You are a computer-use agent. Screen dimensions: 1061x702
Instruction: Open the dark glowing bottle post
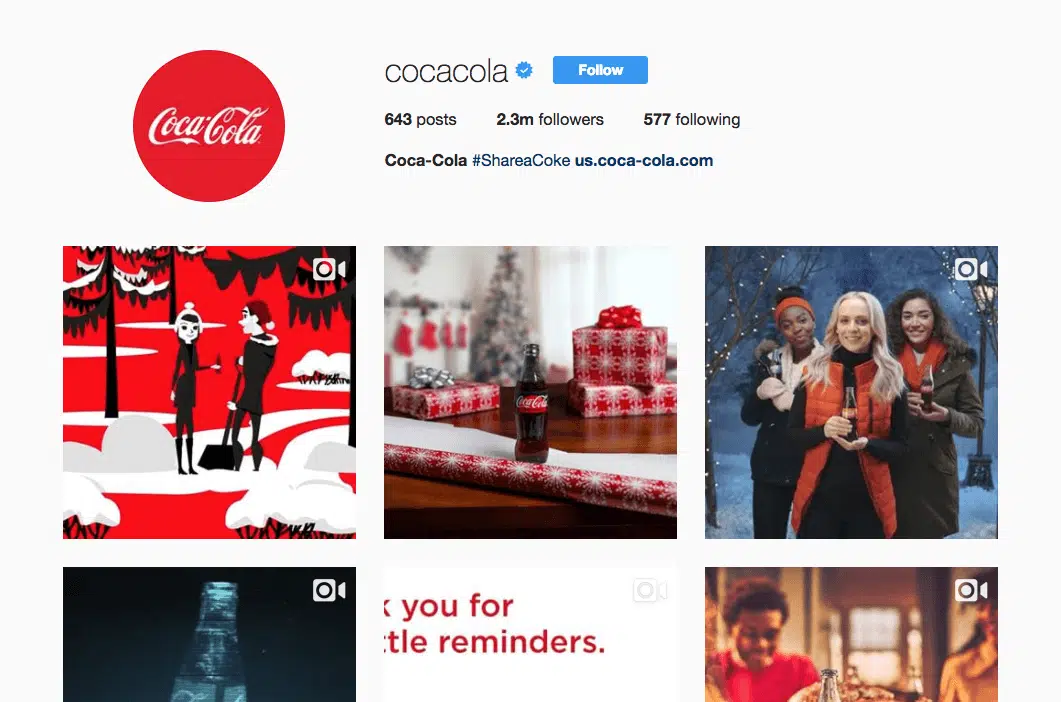click(x=209, y=634)
